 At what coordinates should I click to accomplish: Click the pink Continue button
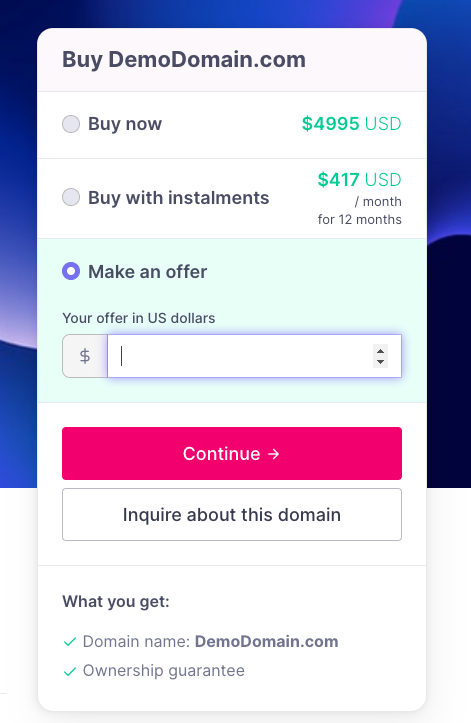(x=232, y=453)
